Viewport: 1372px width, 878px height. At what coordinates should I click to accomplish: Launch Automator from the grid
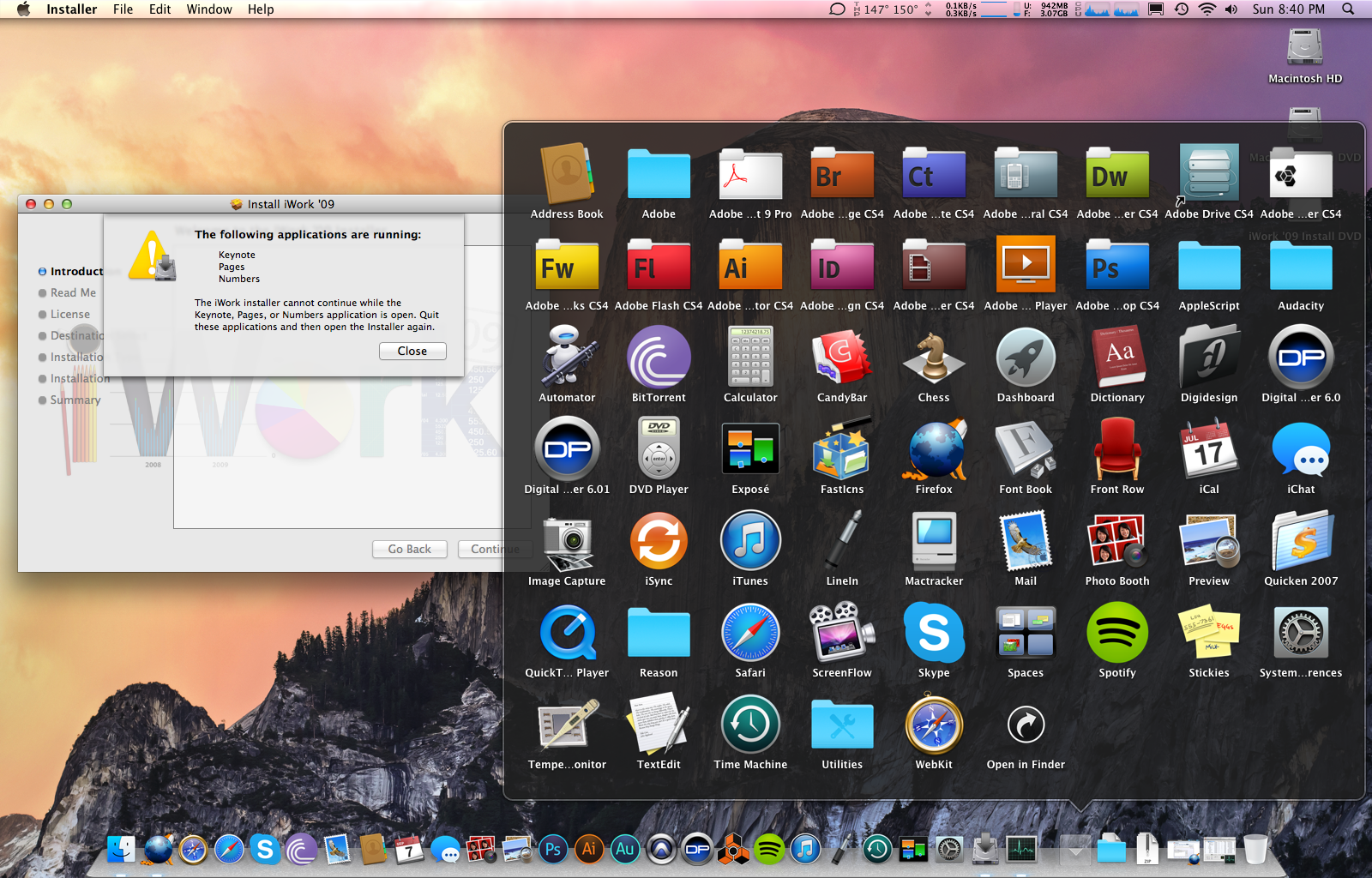click(567, 356)
